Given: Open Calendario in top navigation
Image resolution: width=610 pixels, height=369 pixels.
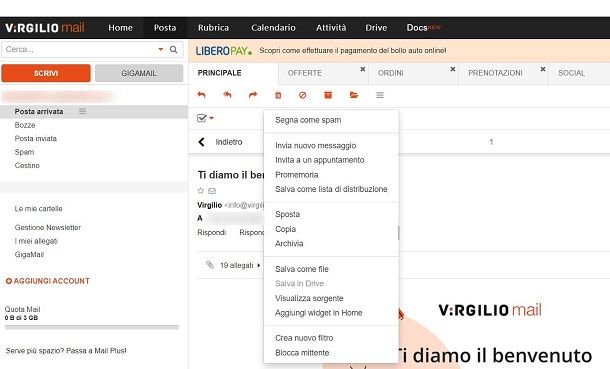Looking at the screenshot, I should point(273,28).
